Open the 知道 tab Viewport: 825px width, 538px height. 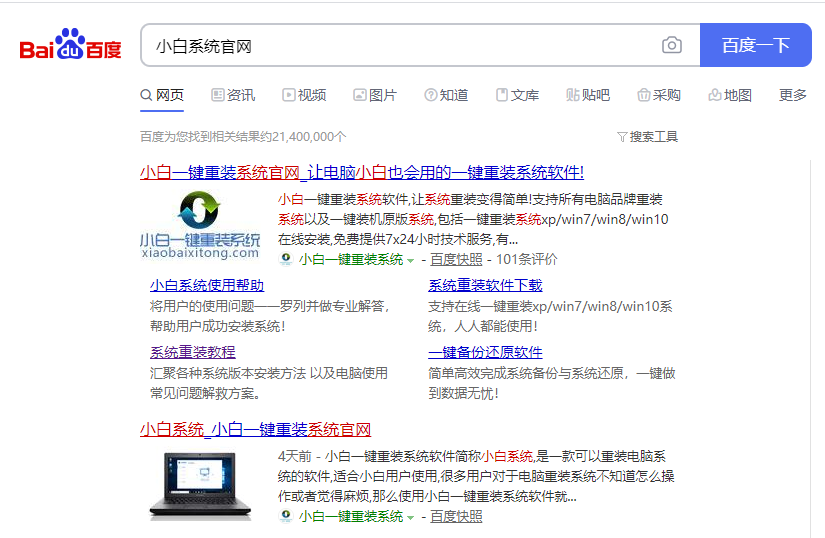tap(446, 95)
